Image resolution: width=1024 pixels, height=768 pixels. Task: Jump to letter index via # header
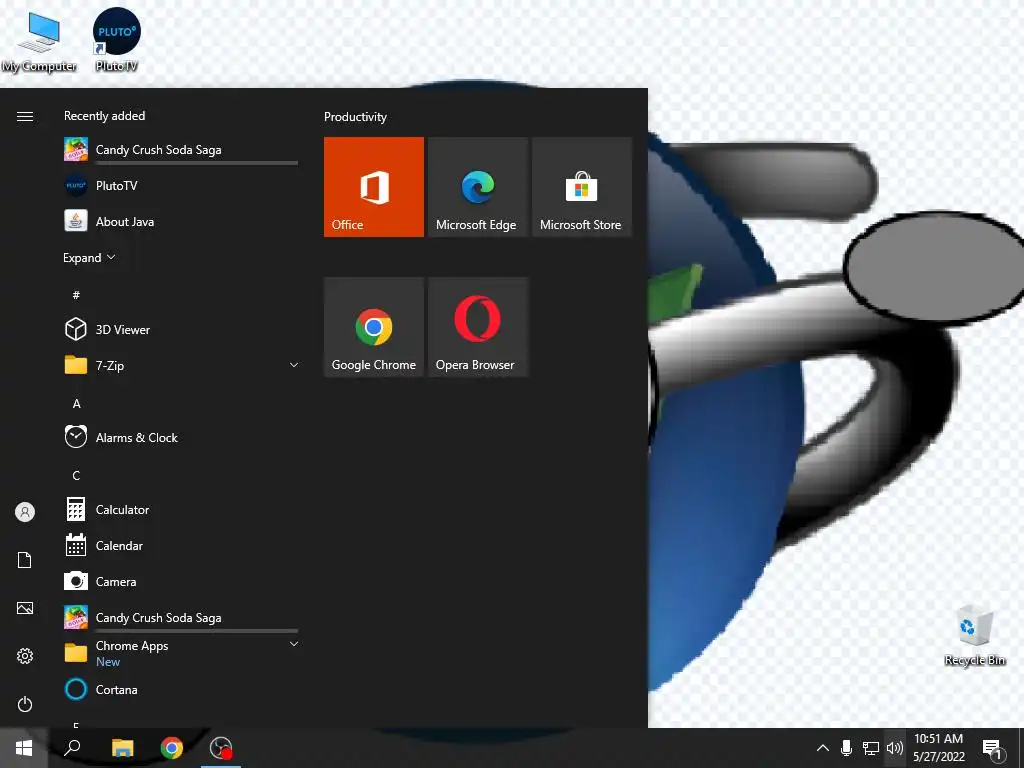76,295
